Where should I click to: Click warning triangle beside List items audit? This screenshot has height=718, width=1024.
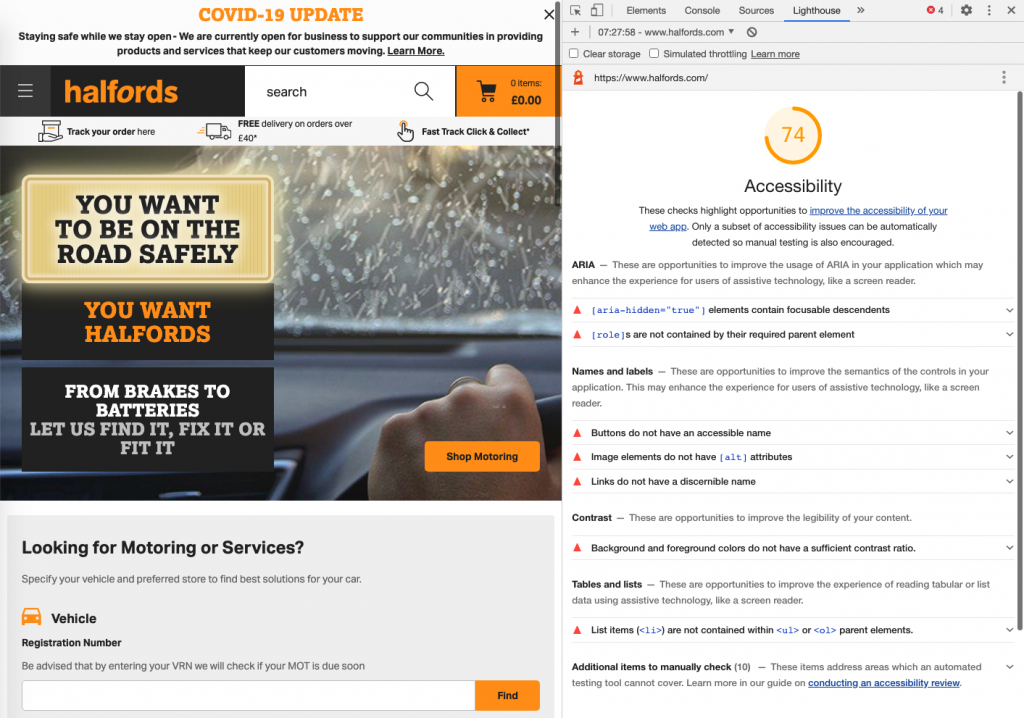coord(577,630)
